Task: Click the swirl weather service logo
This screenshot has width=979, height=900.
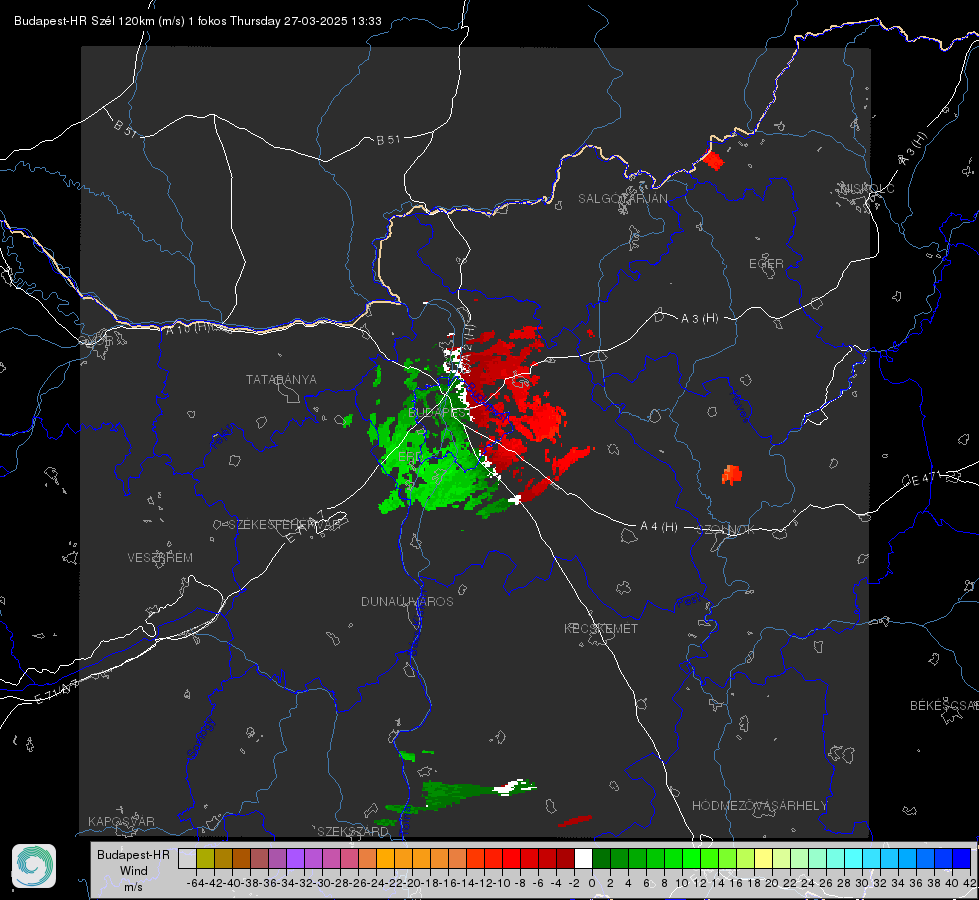Action: [x=34, y=866]
